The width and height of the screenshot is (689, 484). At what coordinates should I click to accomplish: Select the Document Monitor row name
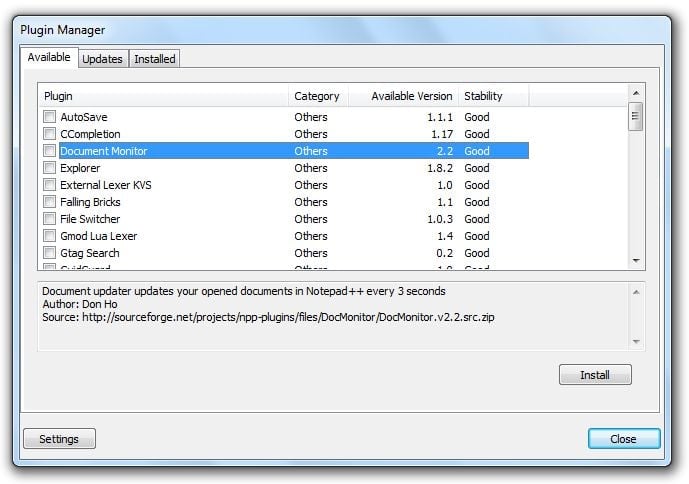[x=104, y=151]
